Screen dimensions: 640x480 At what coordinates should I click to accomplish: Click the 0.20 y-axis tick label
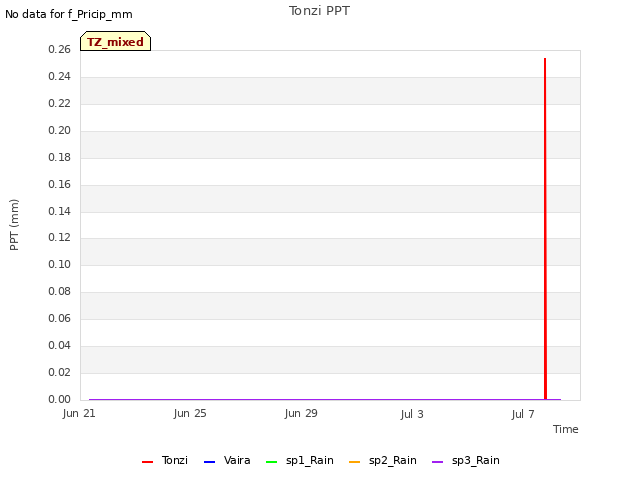(60, 130)
